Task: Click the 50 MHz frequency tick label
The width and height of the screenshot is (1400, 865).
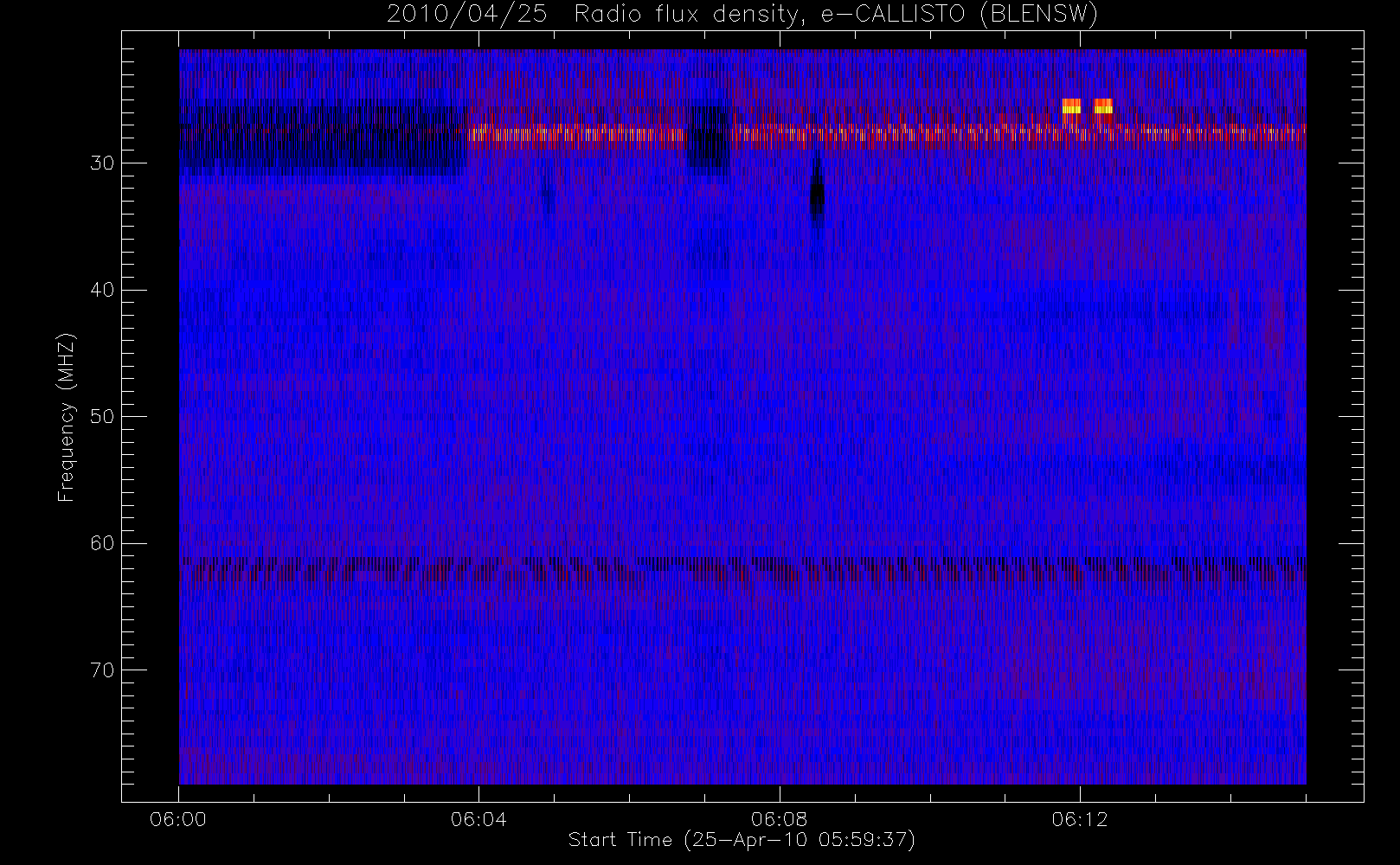Action: pyautogui.click(x=102, y=417)
